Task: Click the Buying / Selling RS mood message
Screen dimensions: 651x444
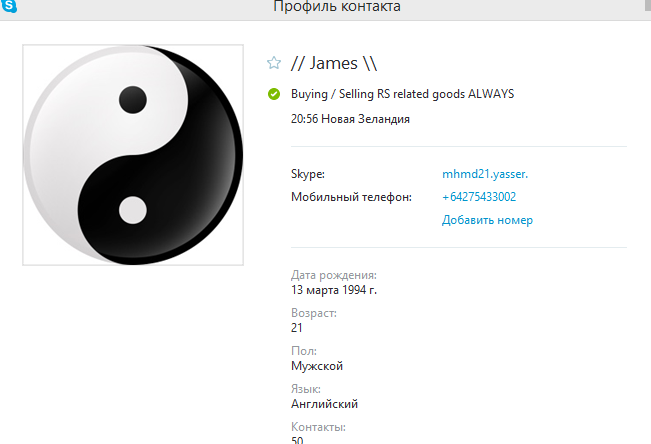Action: tap(402, 94)
